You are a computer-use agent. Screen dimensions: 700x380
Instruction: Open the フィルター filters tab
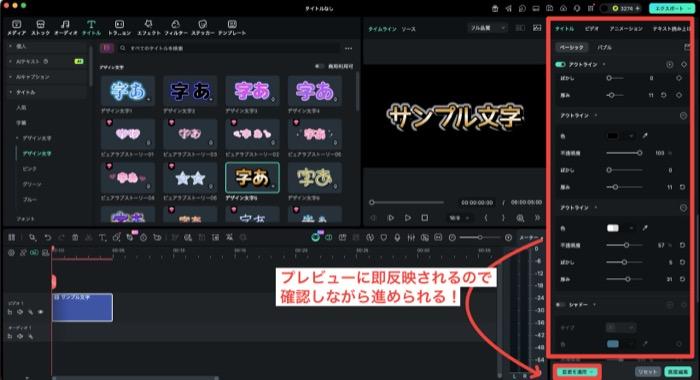pos(175,27)
